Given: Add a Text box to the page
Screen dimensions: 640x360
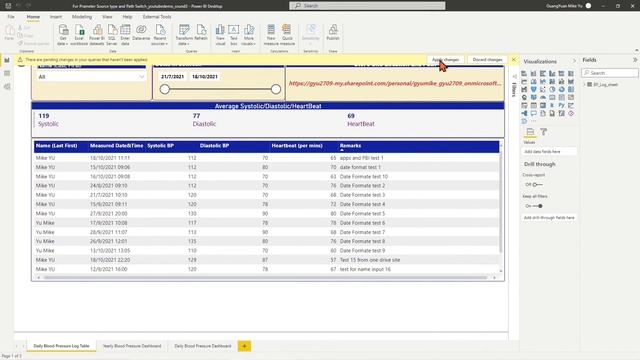Looking at the screenshot, I should [x=233, y=34].
